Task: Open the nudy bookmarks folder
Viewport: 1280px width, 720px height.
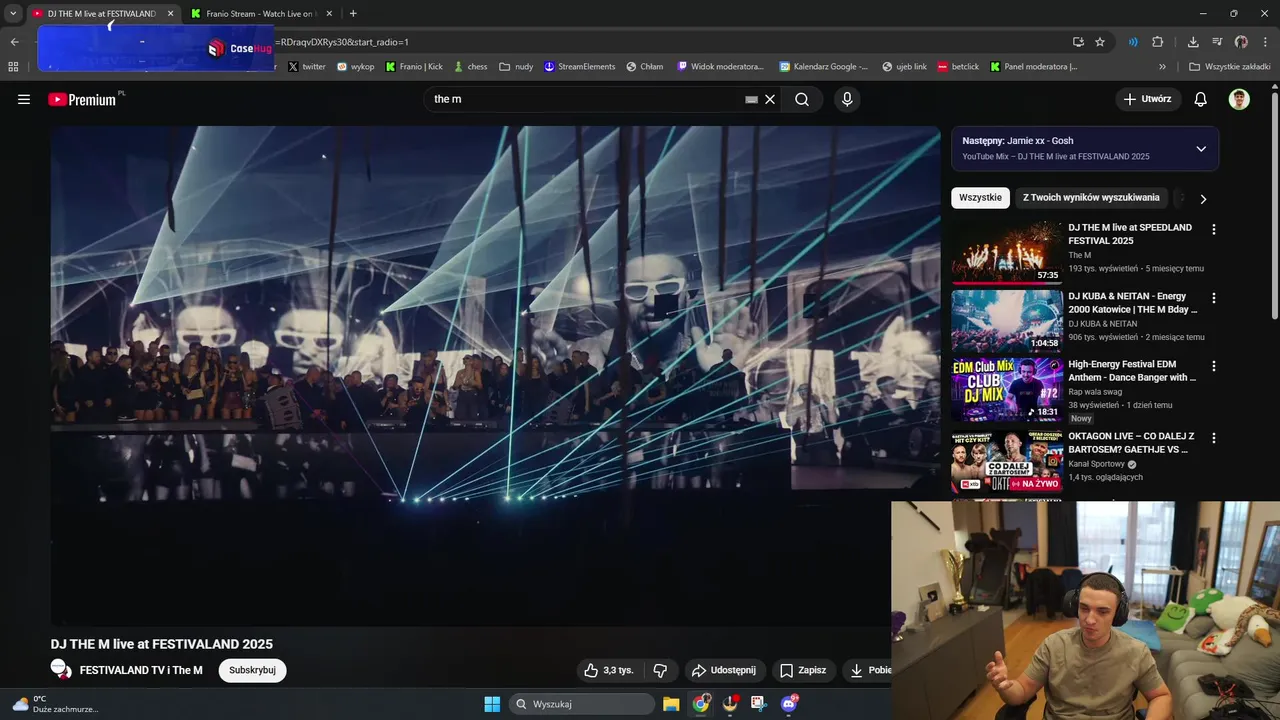Action: click(517, 67)
